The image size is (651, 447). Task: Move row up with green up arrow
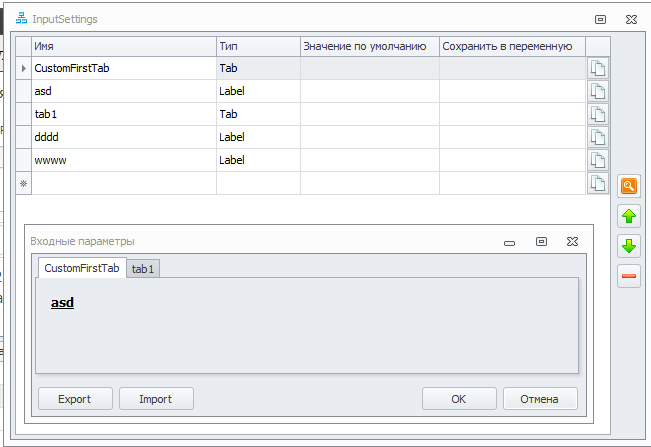point(629,216)
